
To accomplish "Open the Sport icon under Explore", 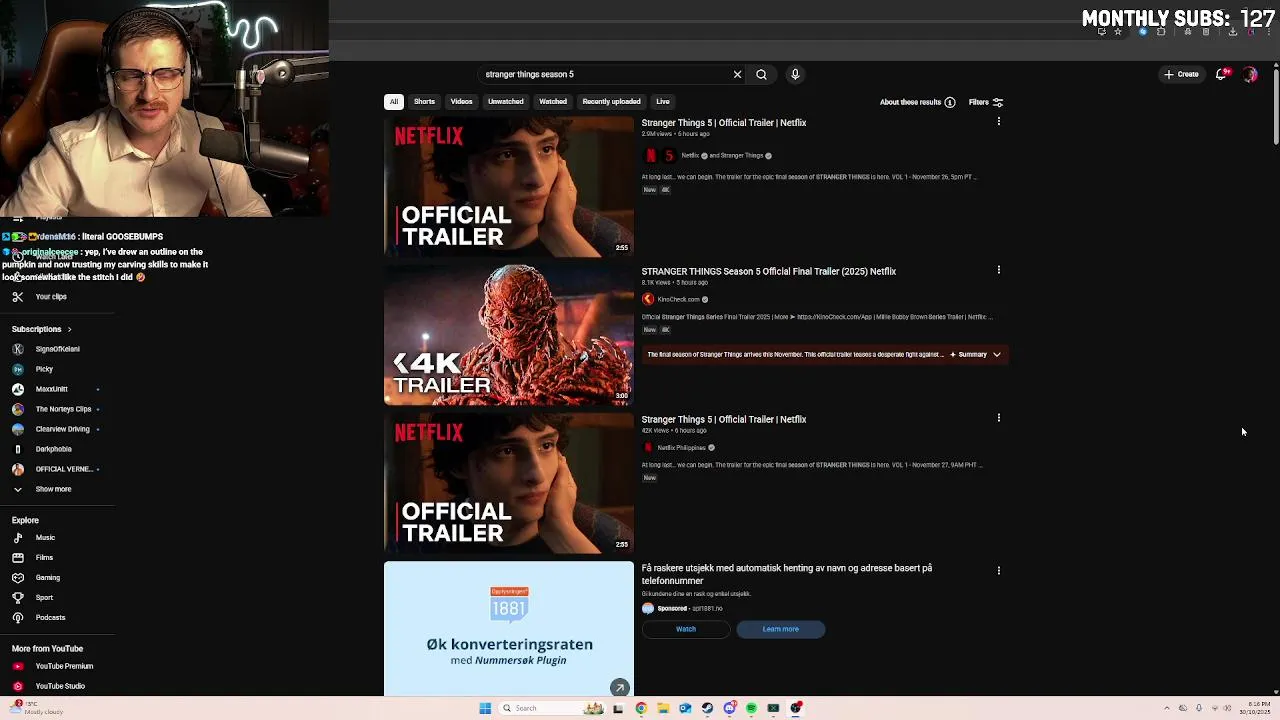I will tap(17, 597).
